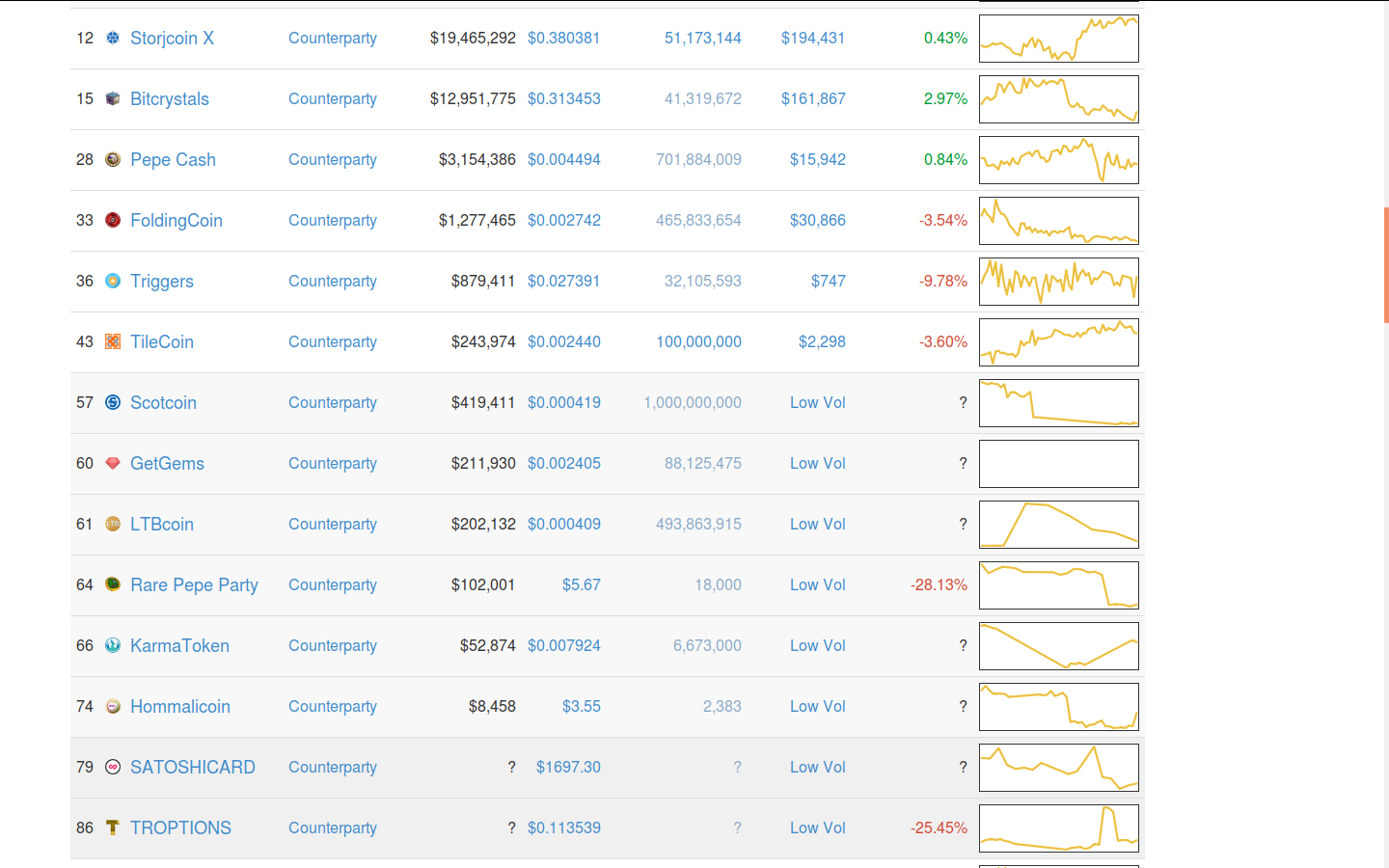Open Pepe Cash sparkline chart
Viewport: 1389px width, 868px height.
coord(1059,160)
